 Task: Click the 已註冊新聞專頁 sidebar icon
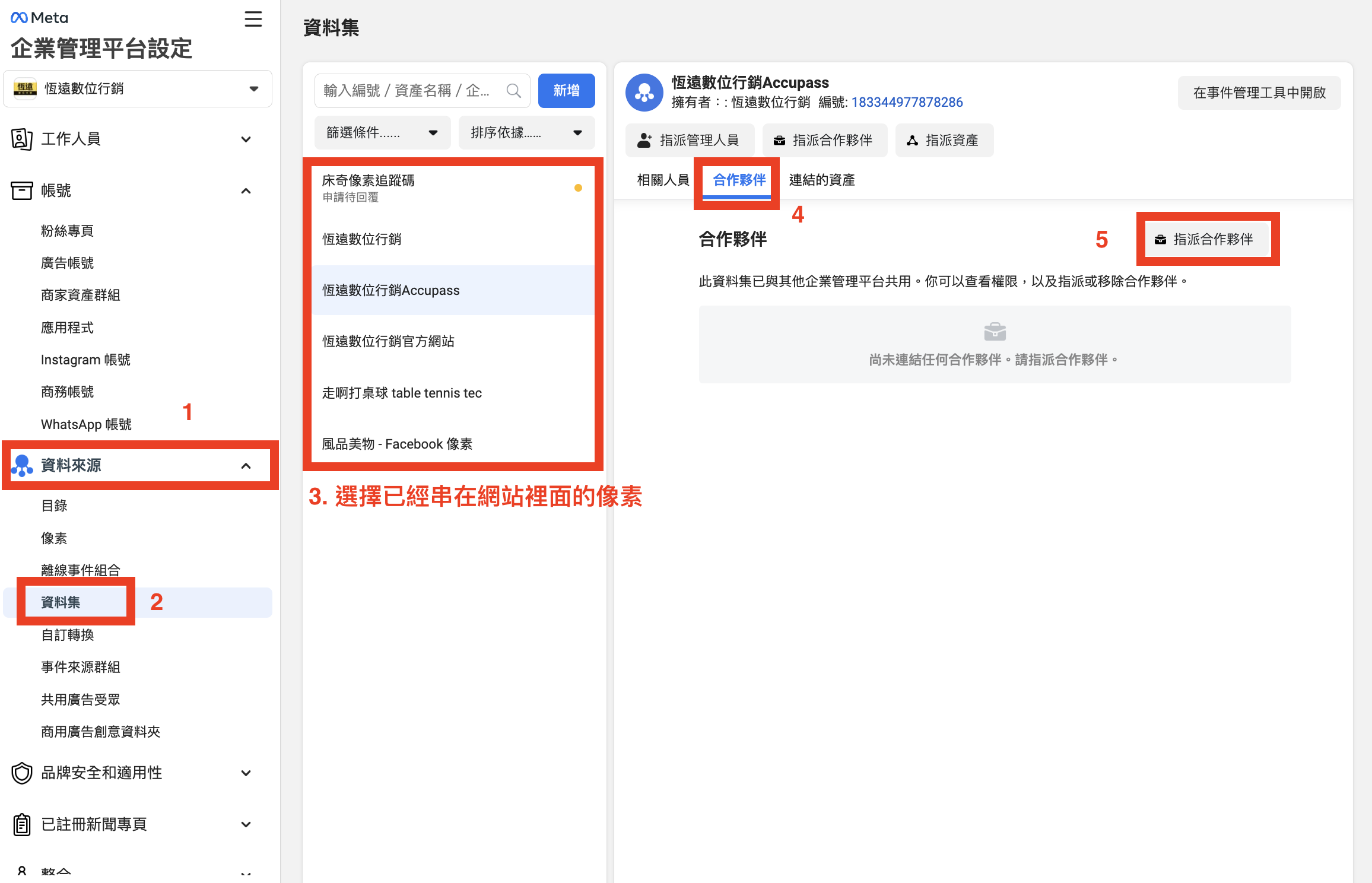[x=21, y=824]
